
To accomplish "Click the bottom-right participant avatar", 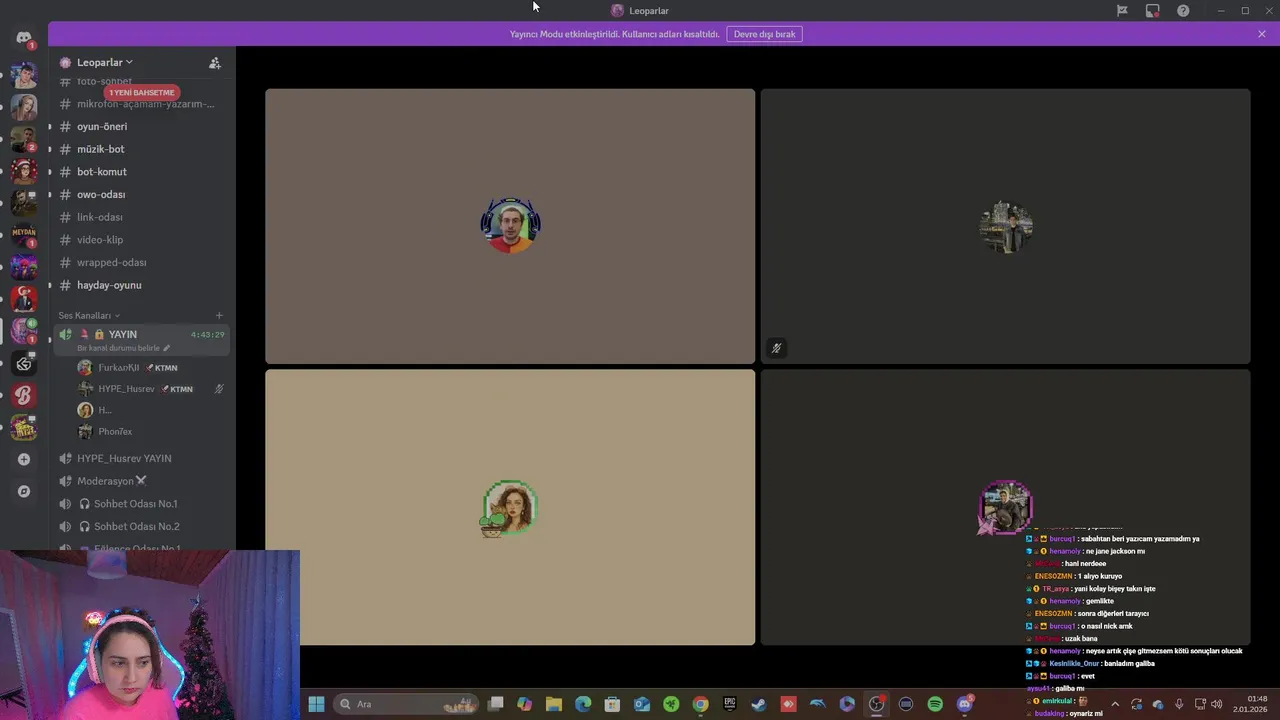I will (x=1005, y=507).
